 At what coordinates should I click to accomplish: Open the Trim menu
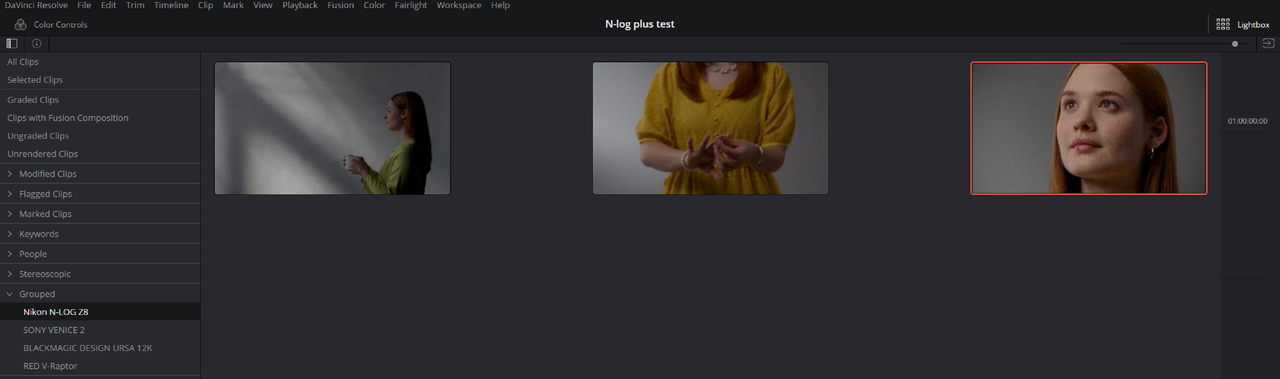tap(135, 5)
